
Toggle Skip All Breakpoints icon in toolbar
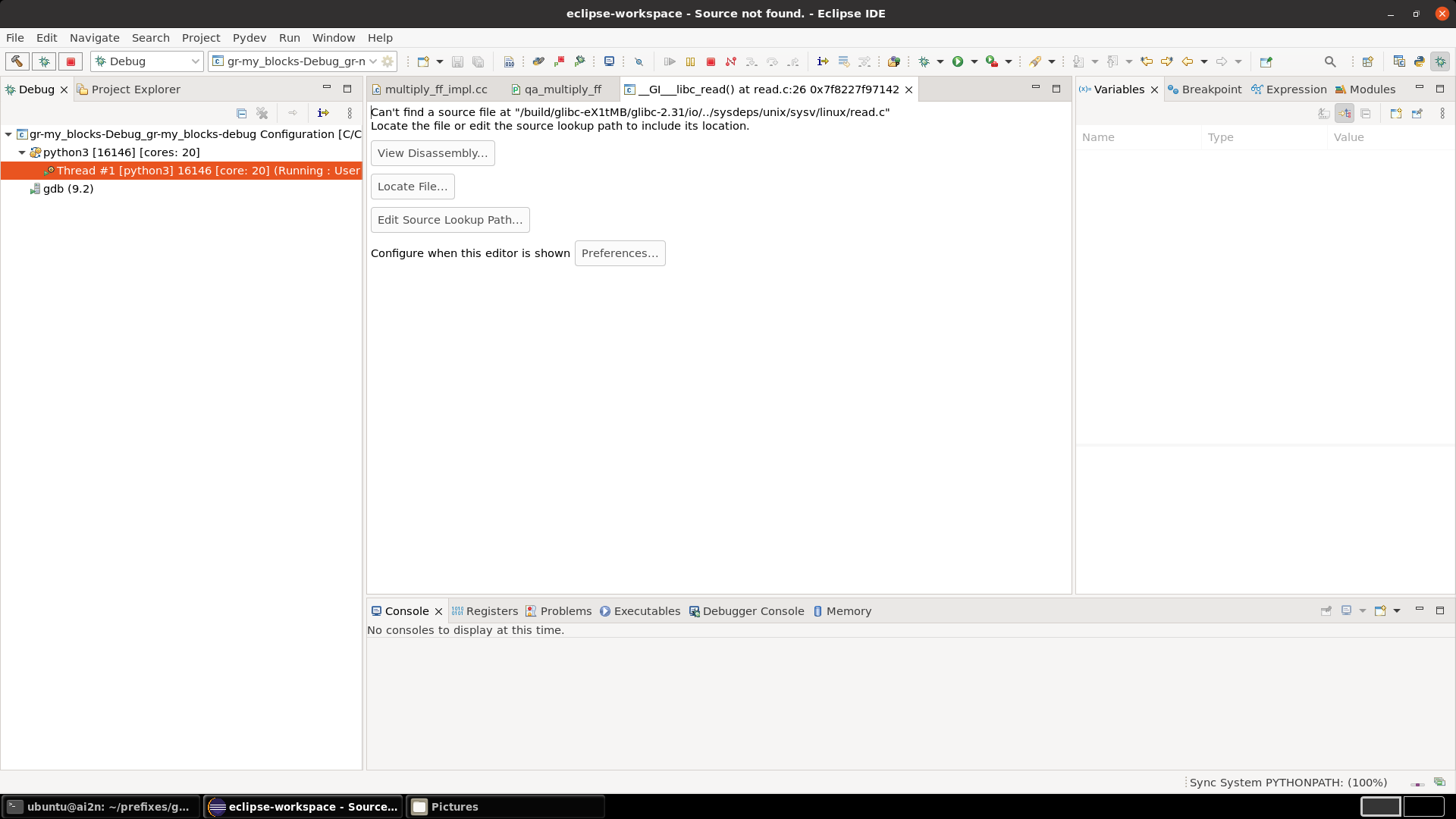tap(639, 61)
